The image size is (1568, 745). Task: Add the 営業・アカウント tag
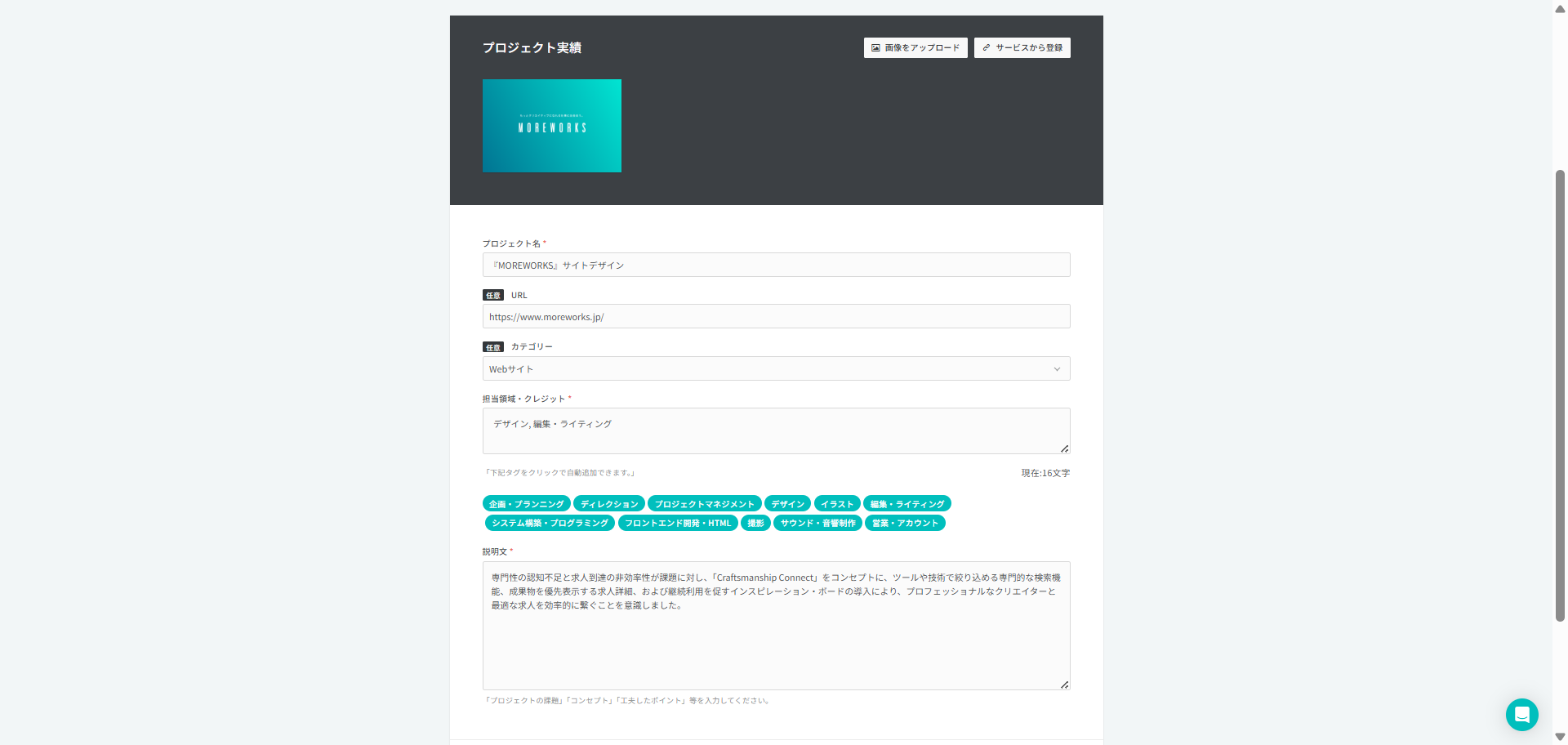tap(905, 523)
